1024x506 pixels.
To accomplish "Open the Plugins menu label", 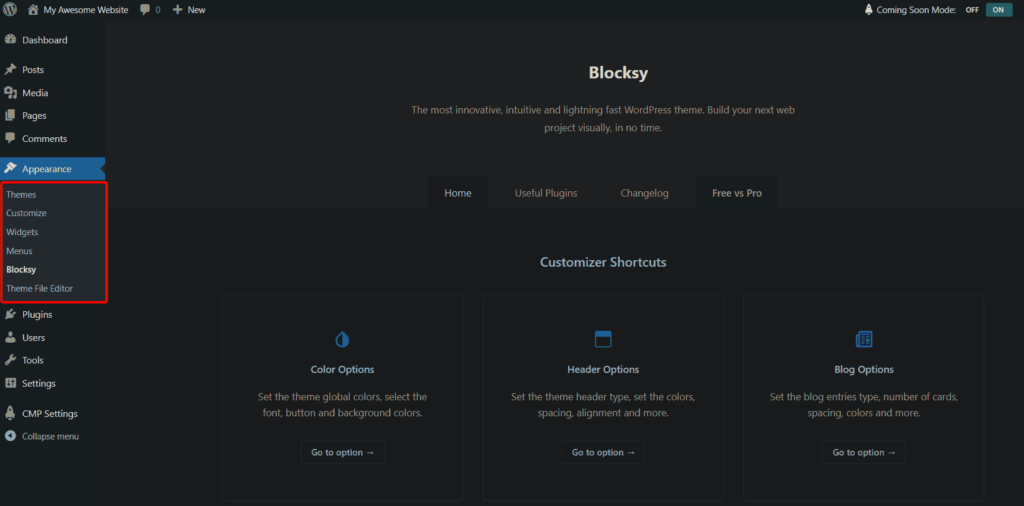I will coord(37,314).
